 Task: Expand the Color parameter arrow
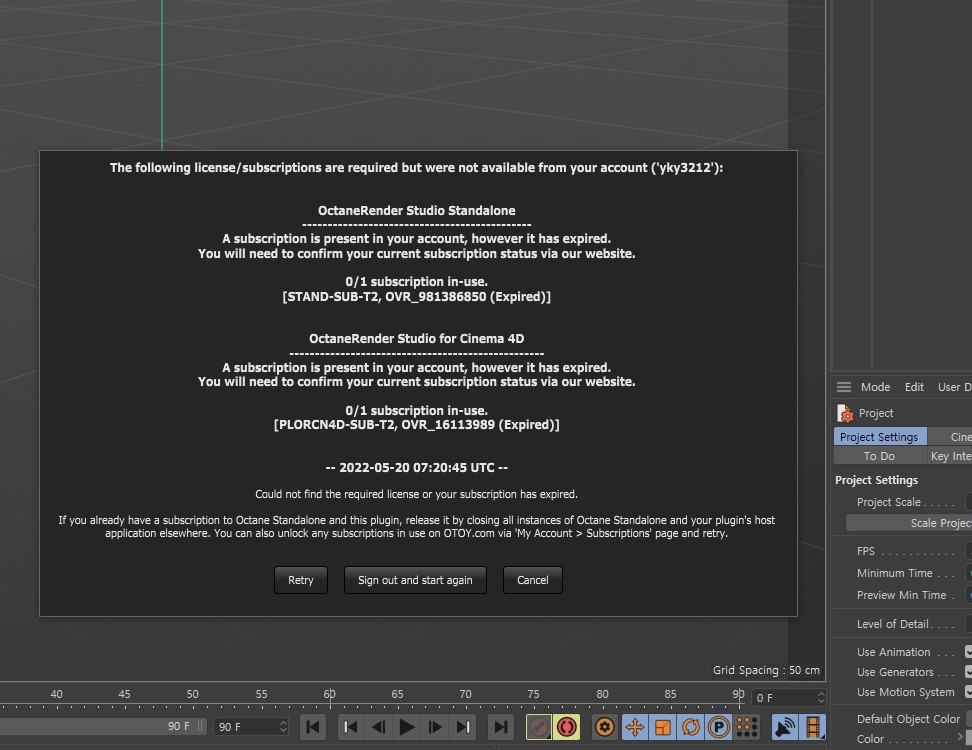(961, 737)
